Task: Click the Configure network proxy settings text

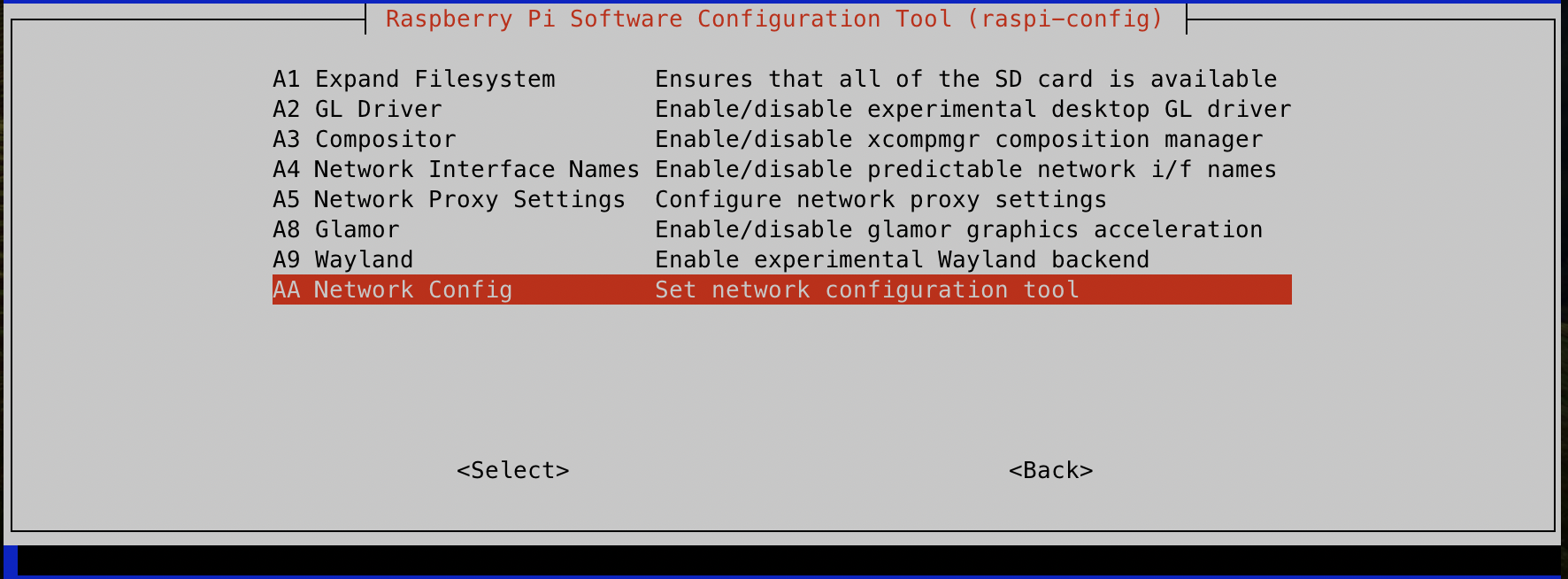Action: pyautogui.click(x=880, y=199)
